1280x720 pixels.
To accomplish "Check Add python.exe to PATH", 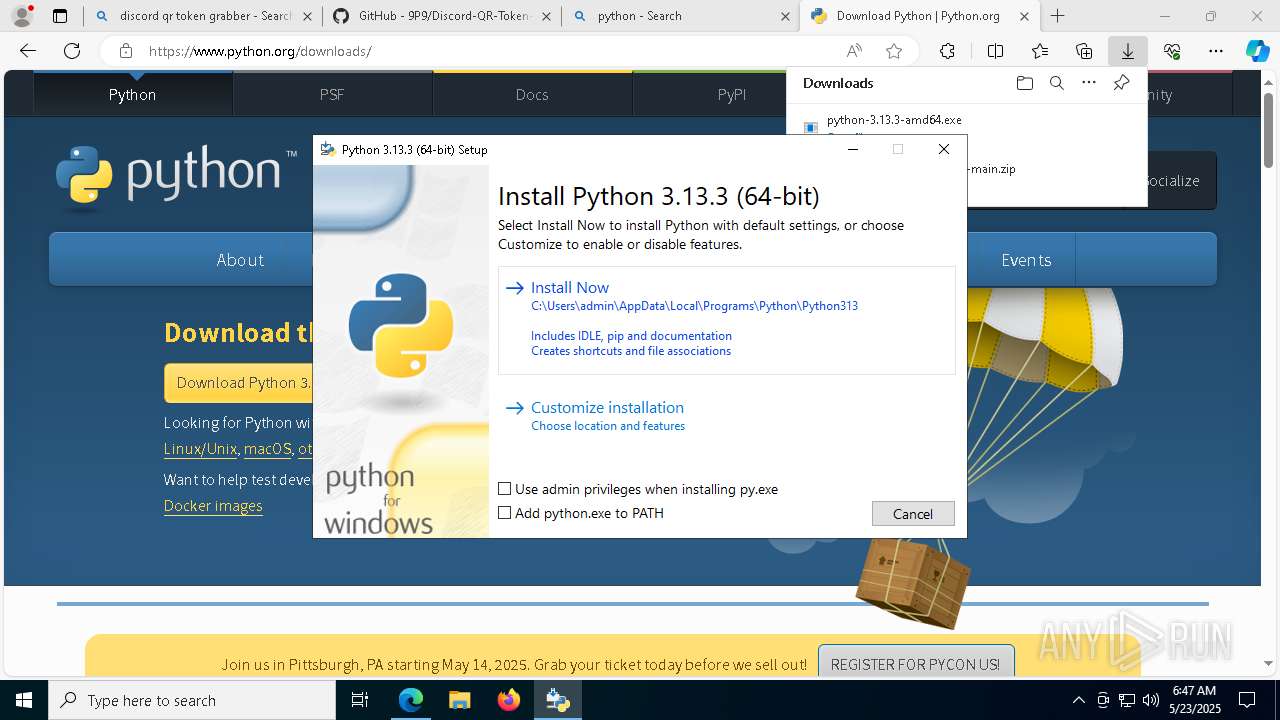I will [505, 513].
